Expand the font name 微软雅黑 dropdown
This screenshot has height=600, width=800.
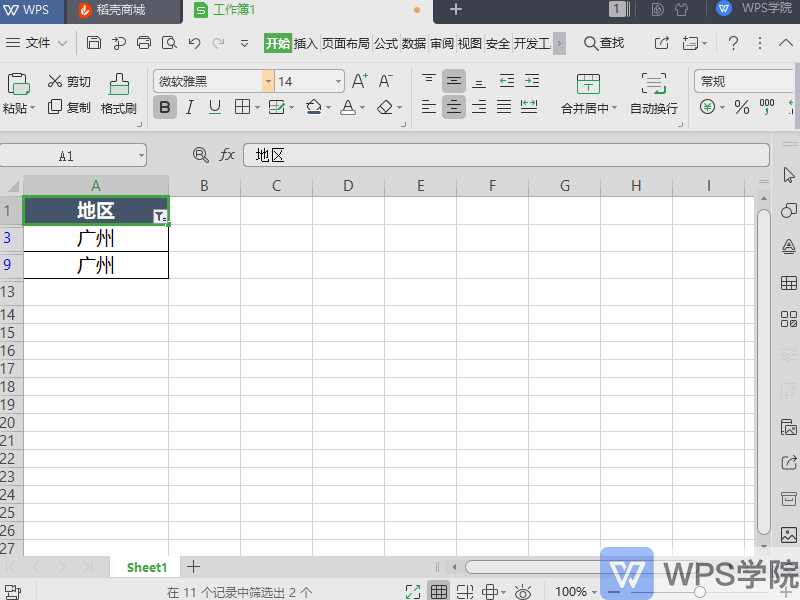pyautogui.click(x=268, y=81)
